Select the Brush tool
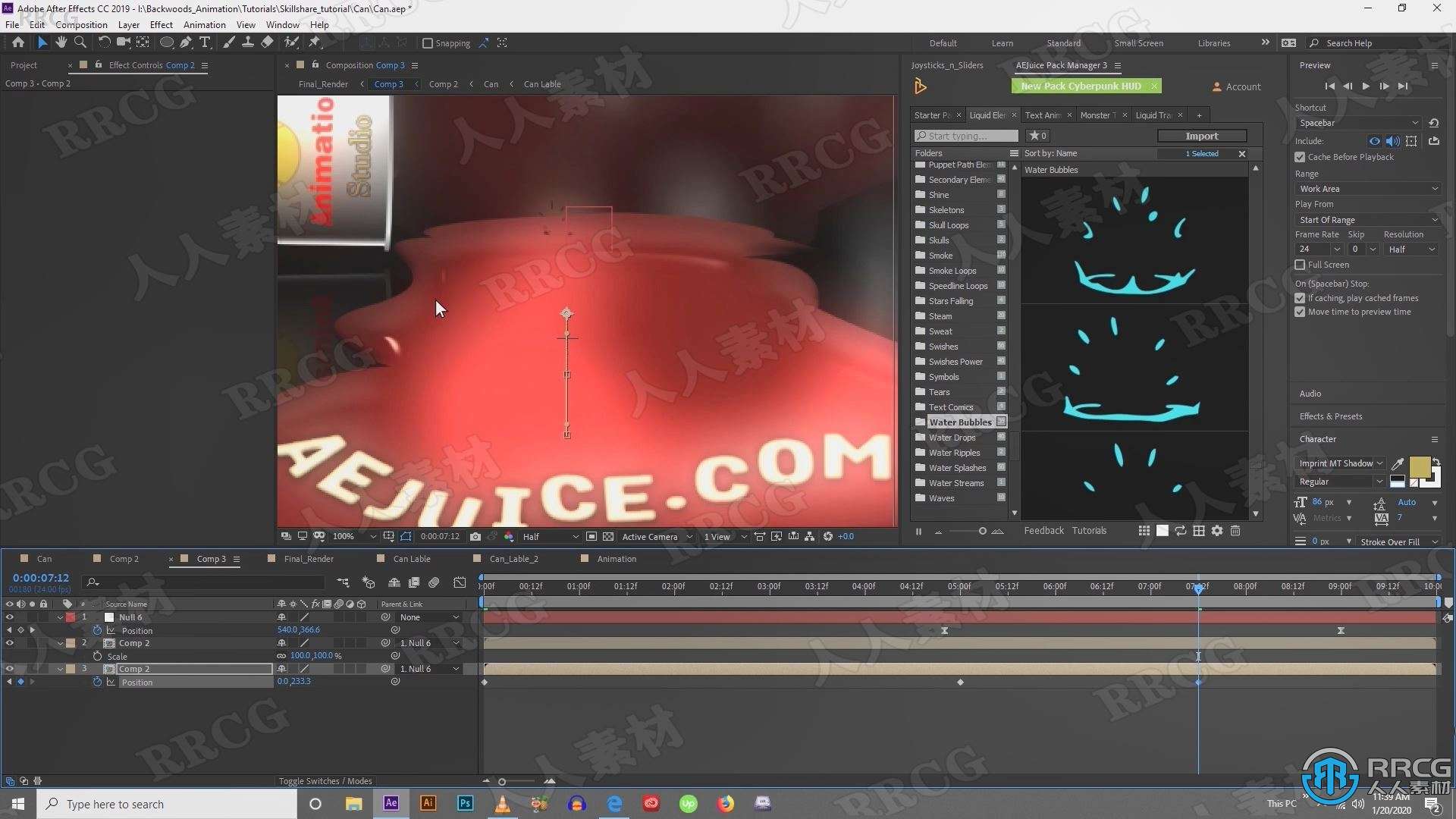Screen dimensions: 1456x819 [228, 42]
